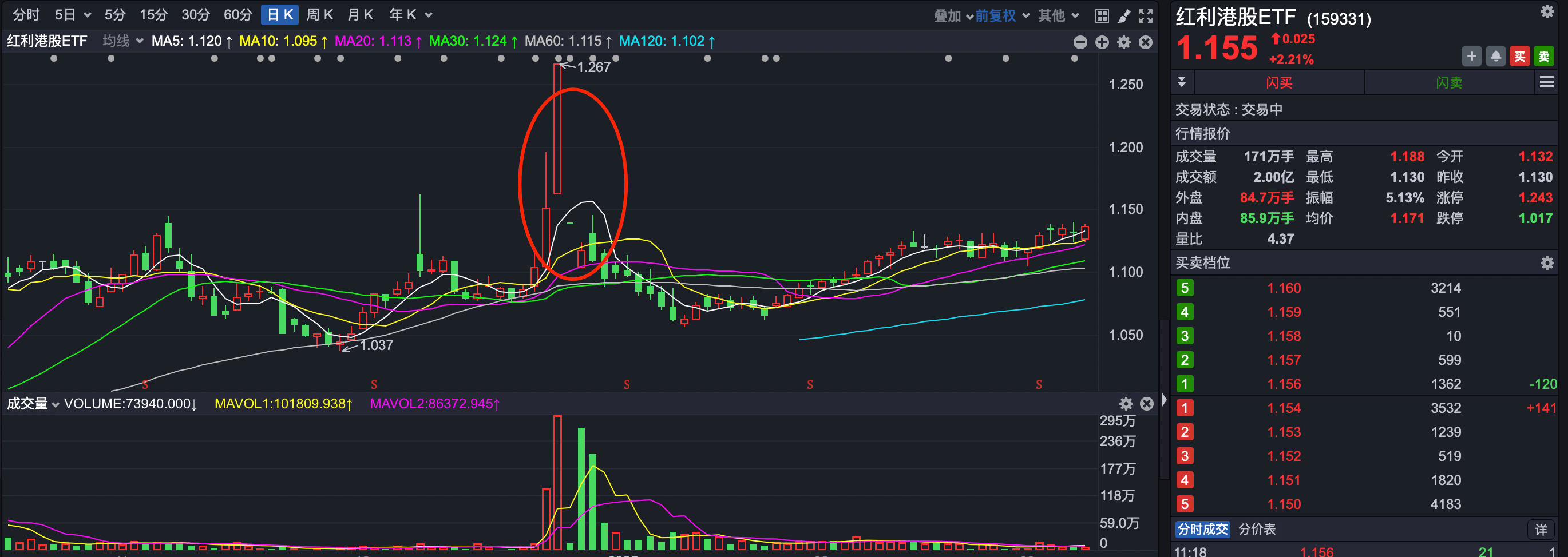Collapse the quote panel with side arrow

1164,400
